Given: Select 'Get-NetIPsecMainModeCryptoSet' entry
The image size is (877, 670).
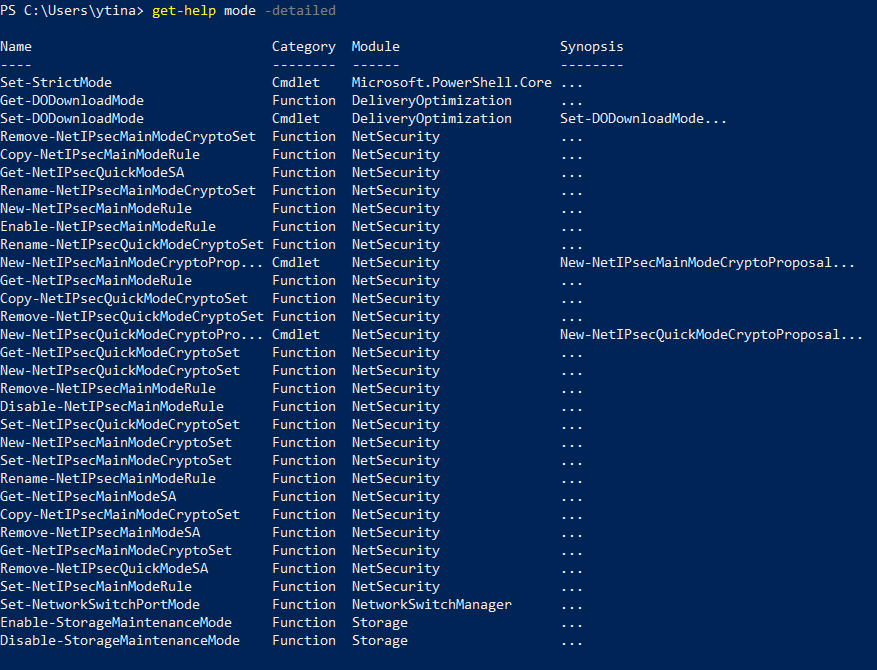Looking at the screenshot, I should pos(116,551).
